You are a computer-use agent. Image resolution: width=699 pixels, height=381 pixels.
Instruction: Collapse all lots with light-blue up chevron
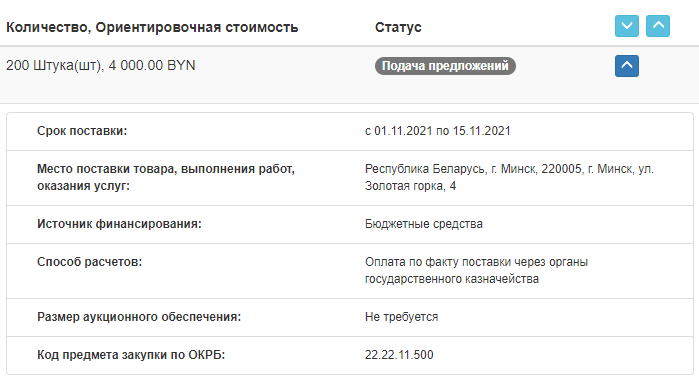click(658, 26)
